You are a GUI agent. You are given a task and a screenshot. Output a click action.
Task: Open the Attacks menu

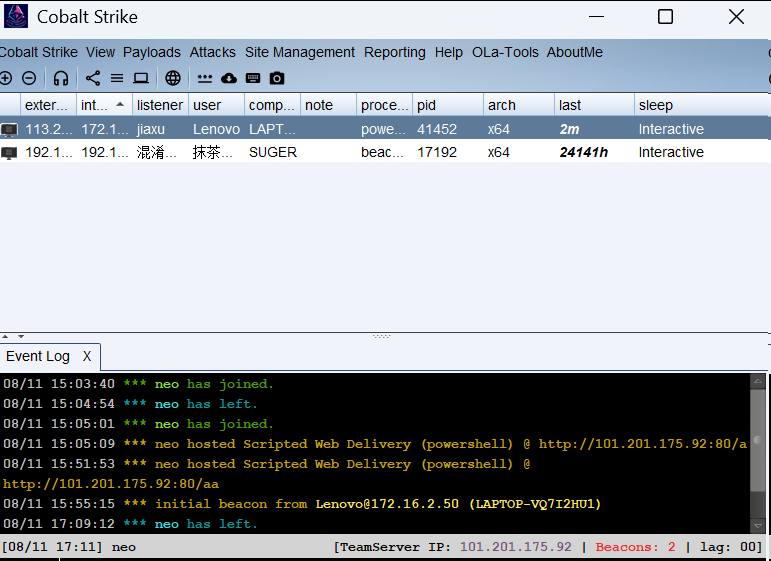pos(213,52)
